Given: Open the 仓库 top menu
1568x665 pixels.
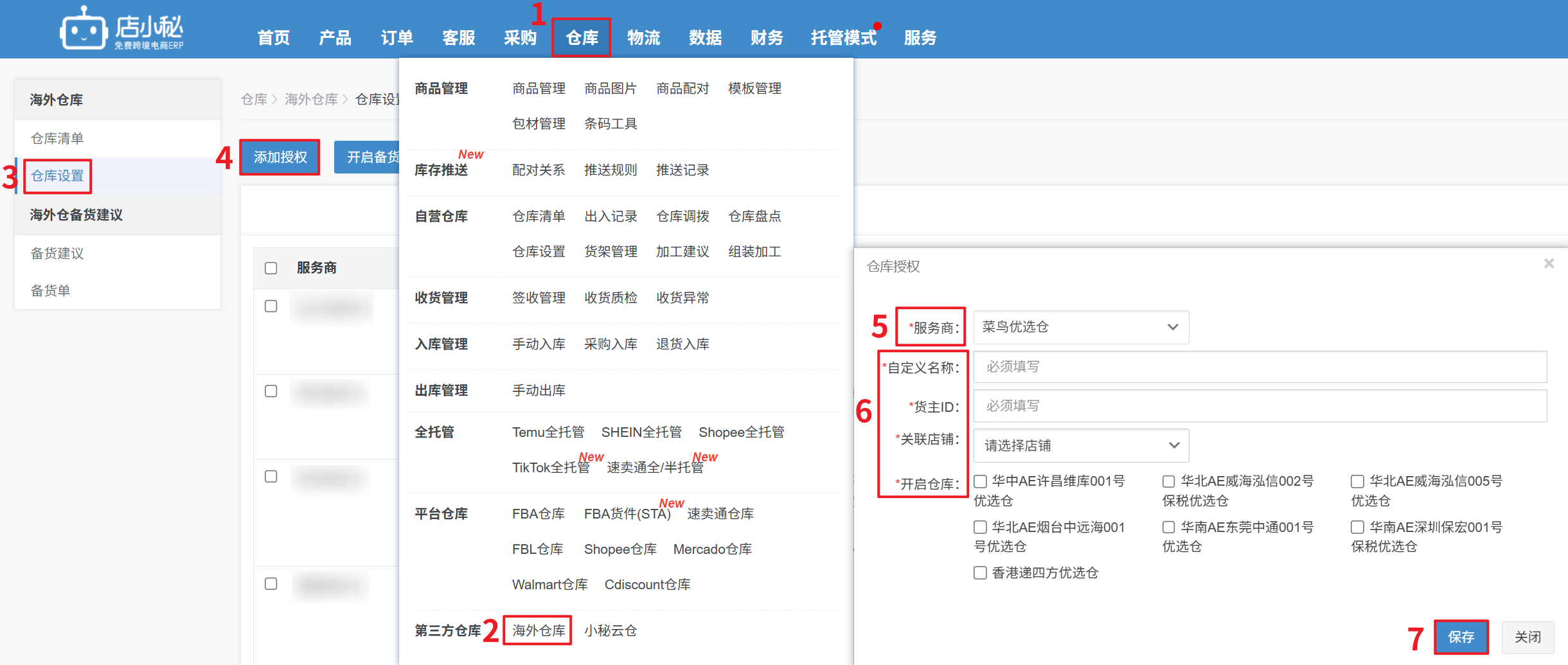Looking at the screenshot, I should (582, 38).
